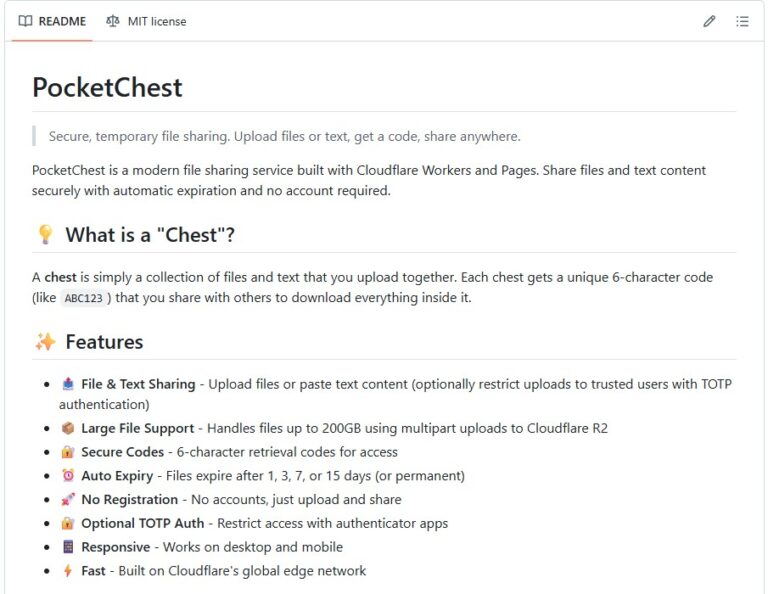This screenshot has height=594, width=768.
Task: Click the ABC123 inline code sample
Action: 84,298
